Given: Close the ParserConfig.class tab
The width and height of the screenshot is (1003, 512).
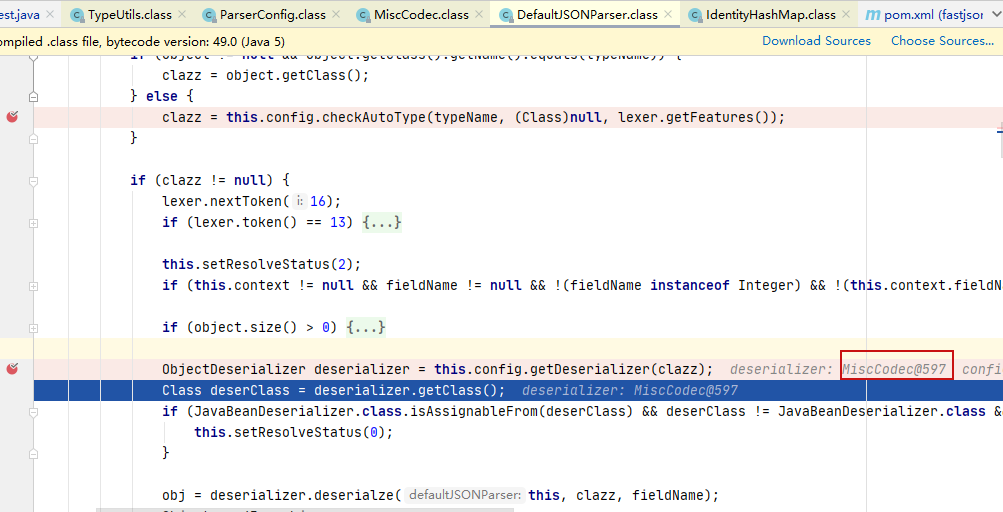Looking at the screenshot, I should click(336, 14).
